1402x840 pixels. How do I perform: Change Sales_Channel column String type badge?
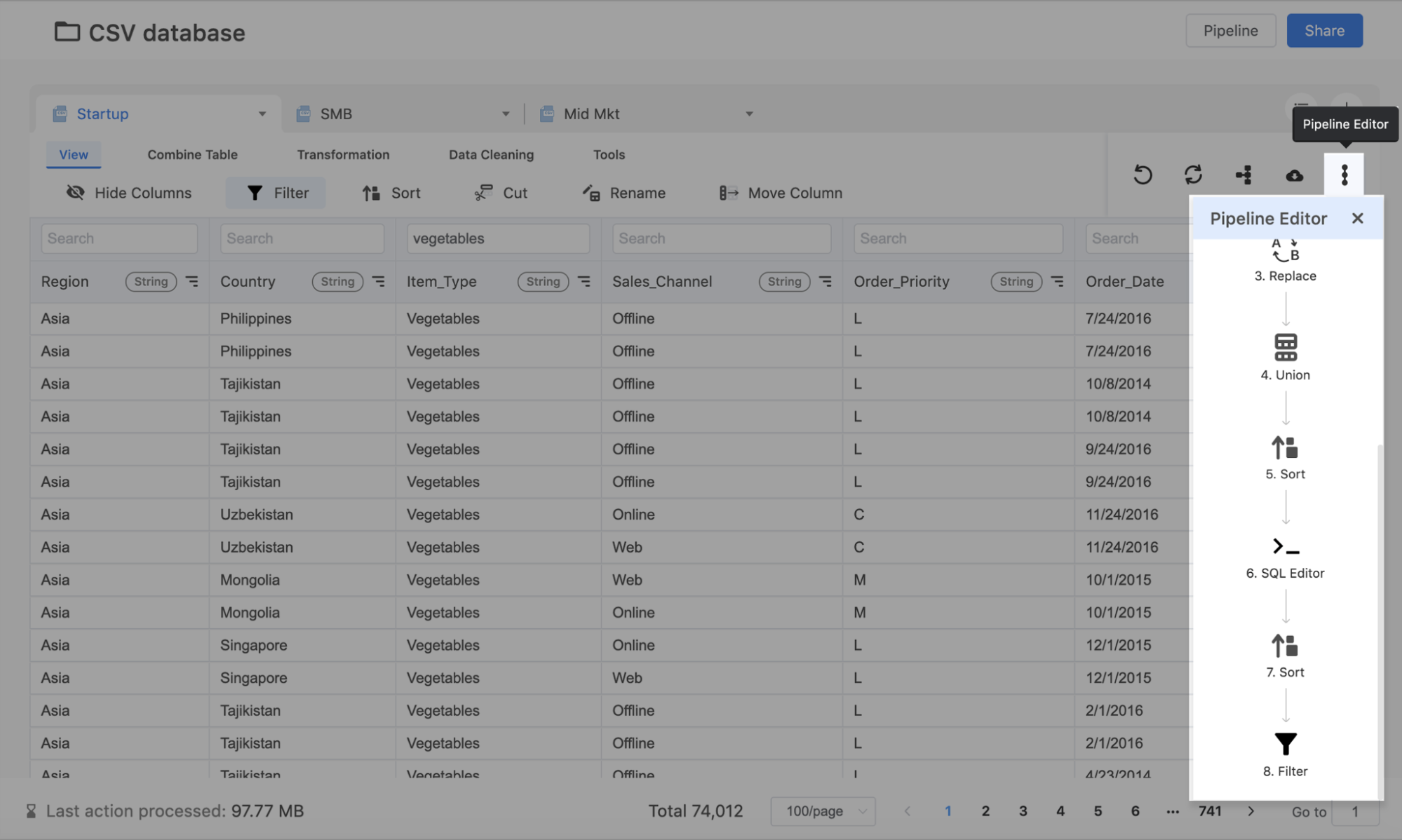[x=784, y=281]
